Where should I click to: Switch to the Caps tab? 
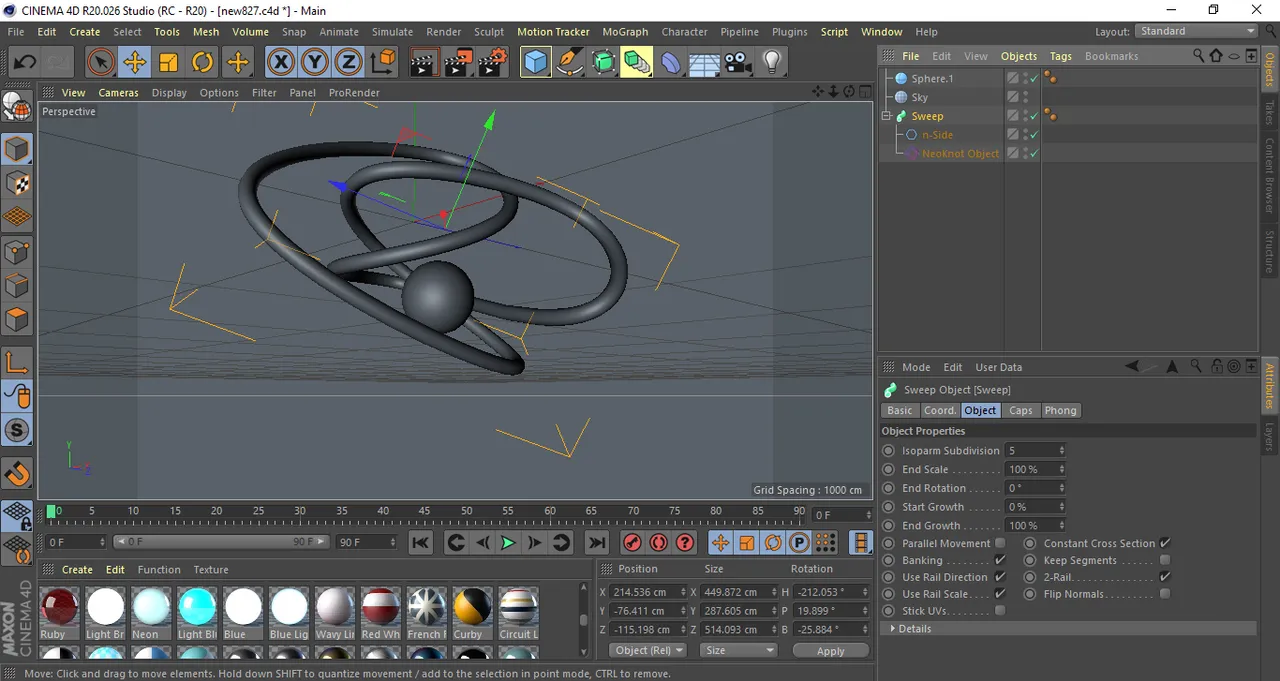click(1020, 411)
